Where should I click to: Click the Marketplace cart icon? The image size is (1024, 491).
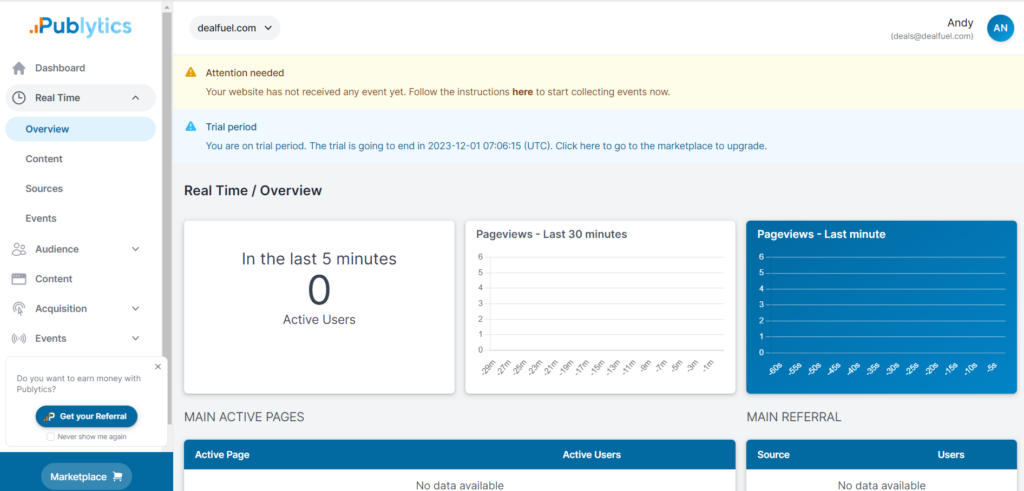tap(118, 477)
